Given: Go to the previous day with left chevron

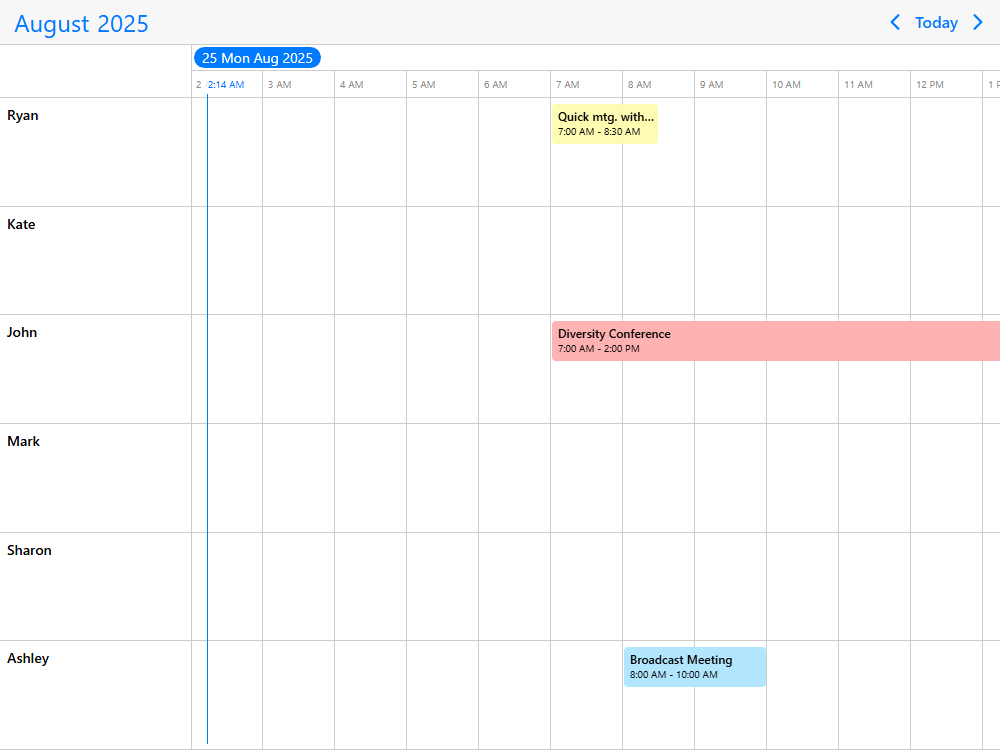Looking at the screenshot, I should coord(895,22).
